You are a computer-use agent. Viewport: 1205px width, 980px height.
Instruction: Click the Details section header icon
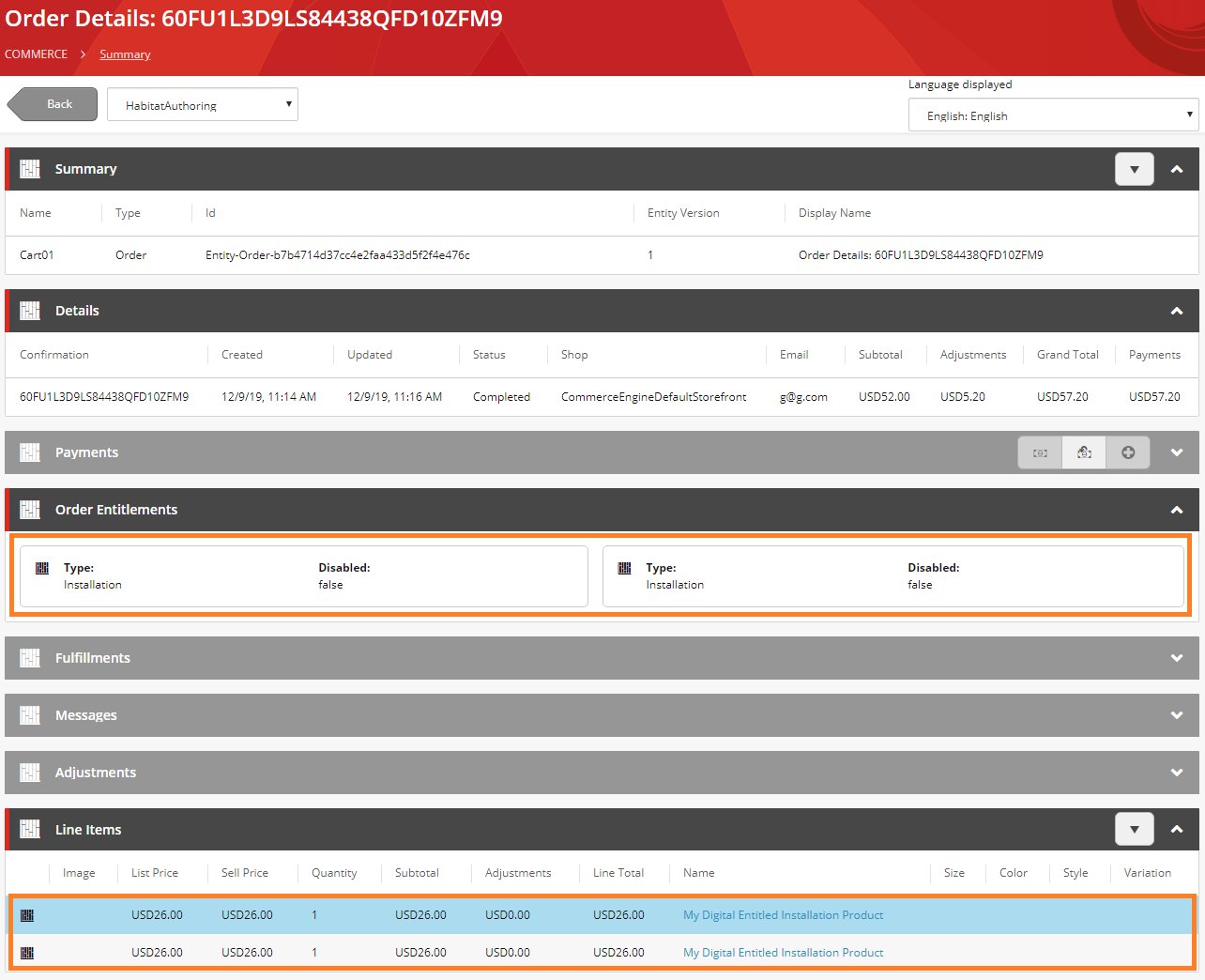pos(29,311)
